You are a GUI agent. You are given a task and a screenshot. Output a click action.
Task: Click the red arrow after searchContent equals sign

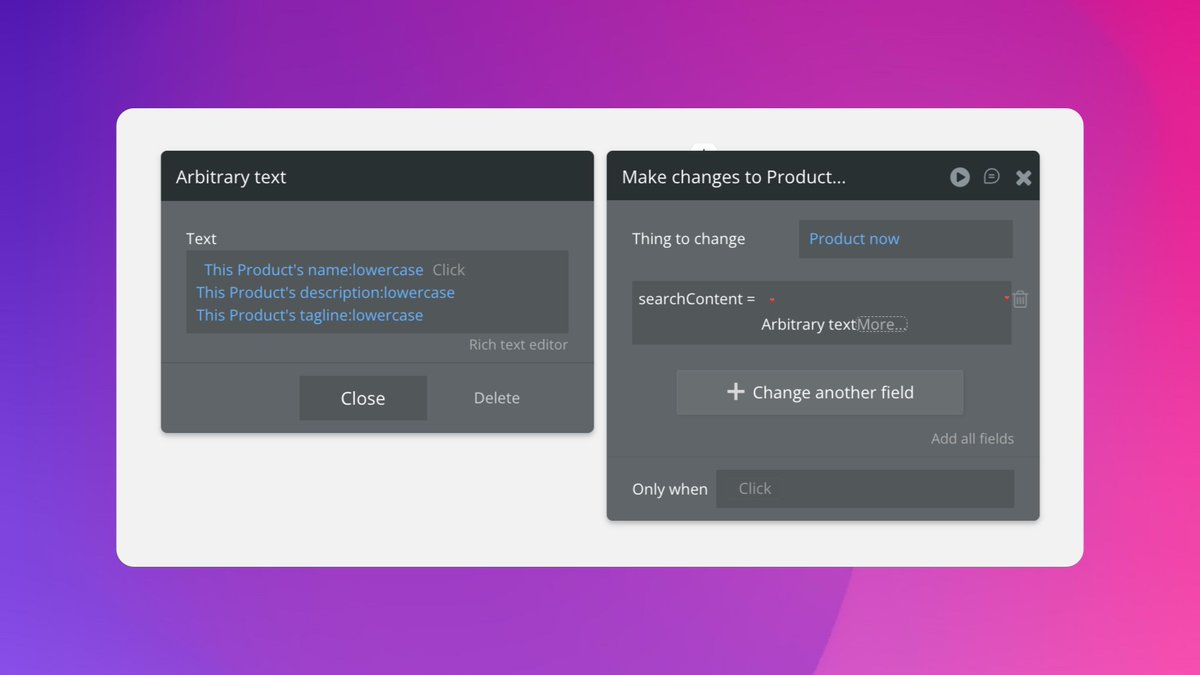772,300
